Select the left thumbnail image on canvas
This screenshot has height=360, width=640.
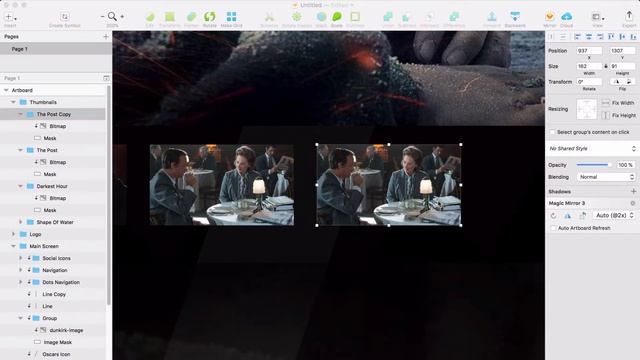[x=222, y=185]
